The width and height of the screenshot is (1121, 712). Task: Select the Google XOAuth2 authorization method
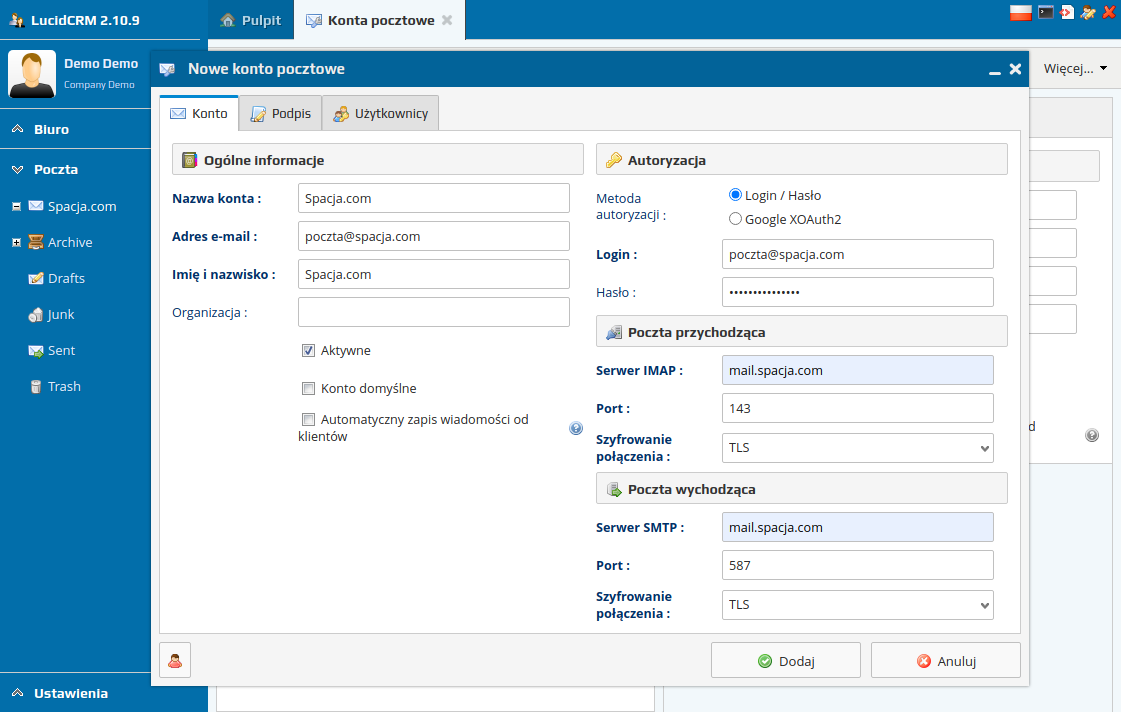click(735, 217)
